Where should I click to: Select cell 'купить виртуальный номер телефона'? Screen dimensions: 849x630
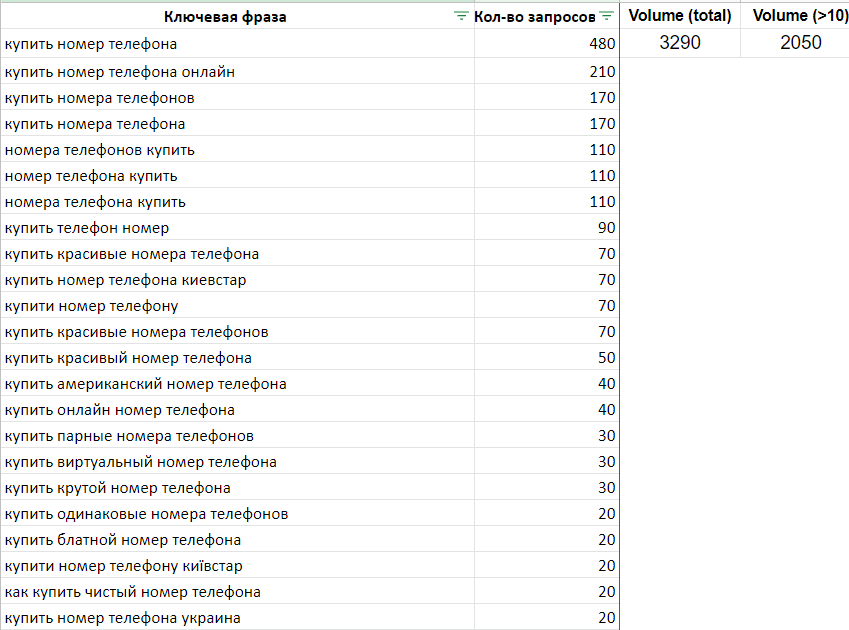[141, 462]
